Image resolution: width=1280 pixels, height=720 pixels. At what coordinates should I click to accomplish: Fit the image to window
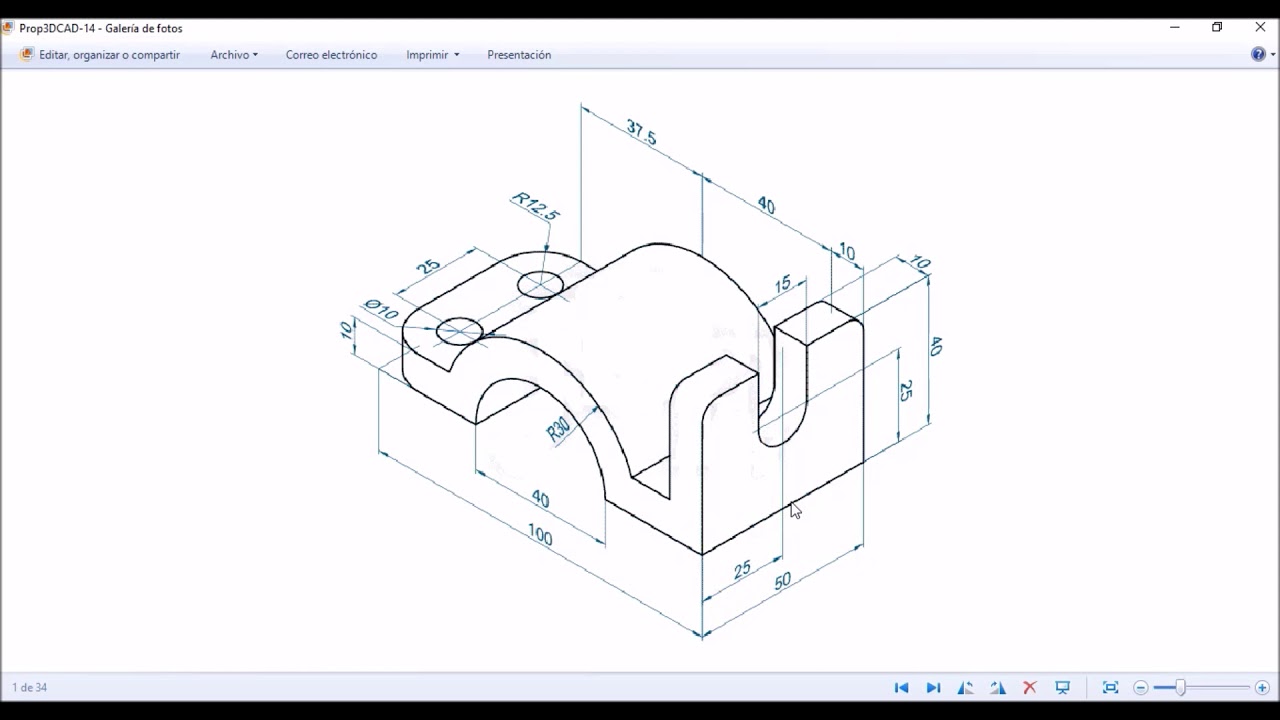point(1110,688)
